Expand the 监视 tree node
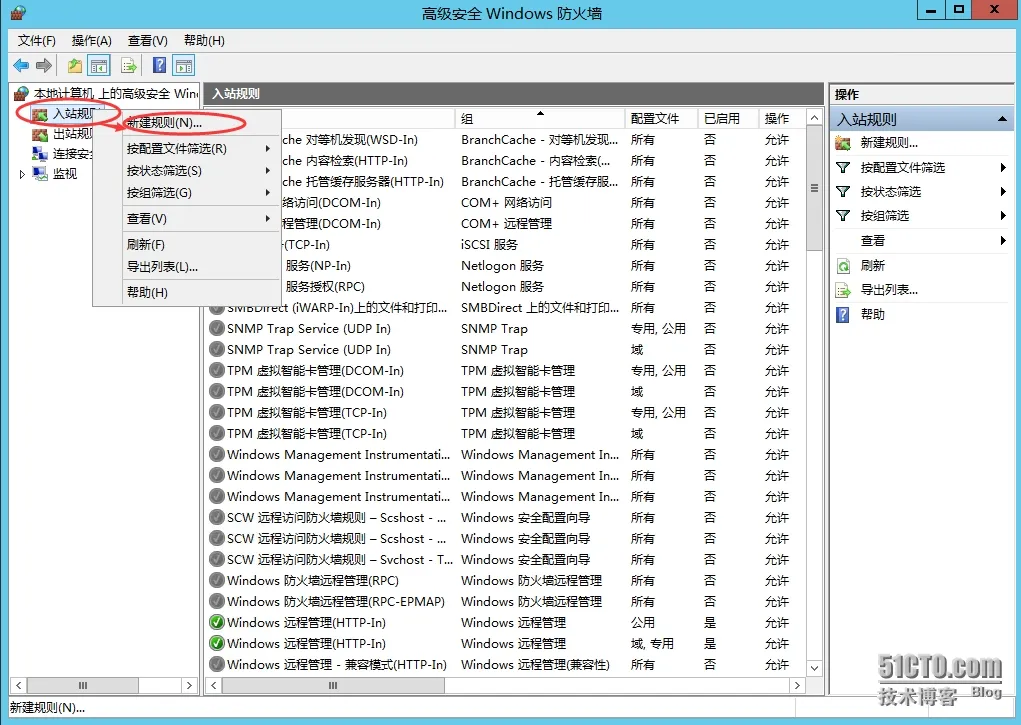Screen dimensions: 1021x725 point(22,175)
